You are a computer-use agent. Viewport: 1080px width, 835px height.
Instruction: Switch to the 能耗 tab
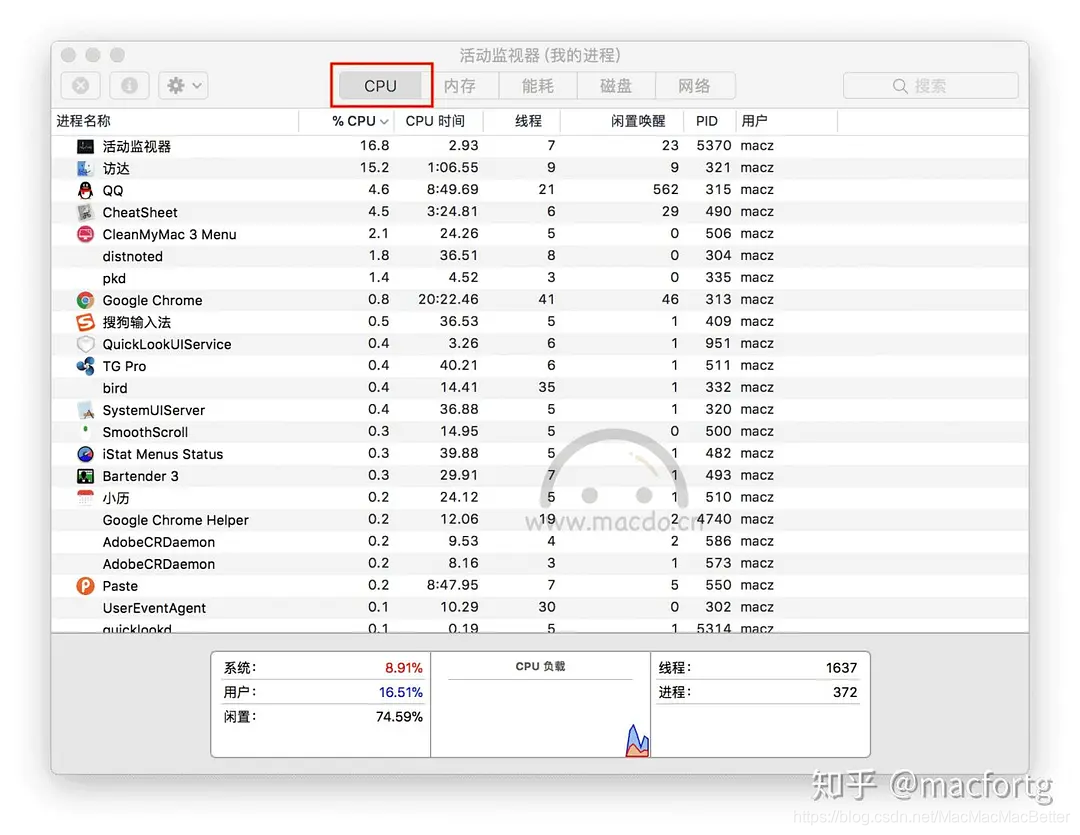537,85
